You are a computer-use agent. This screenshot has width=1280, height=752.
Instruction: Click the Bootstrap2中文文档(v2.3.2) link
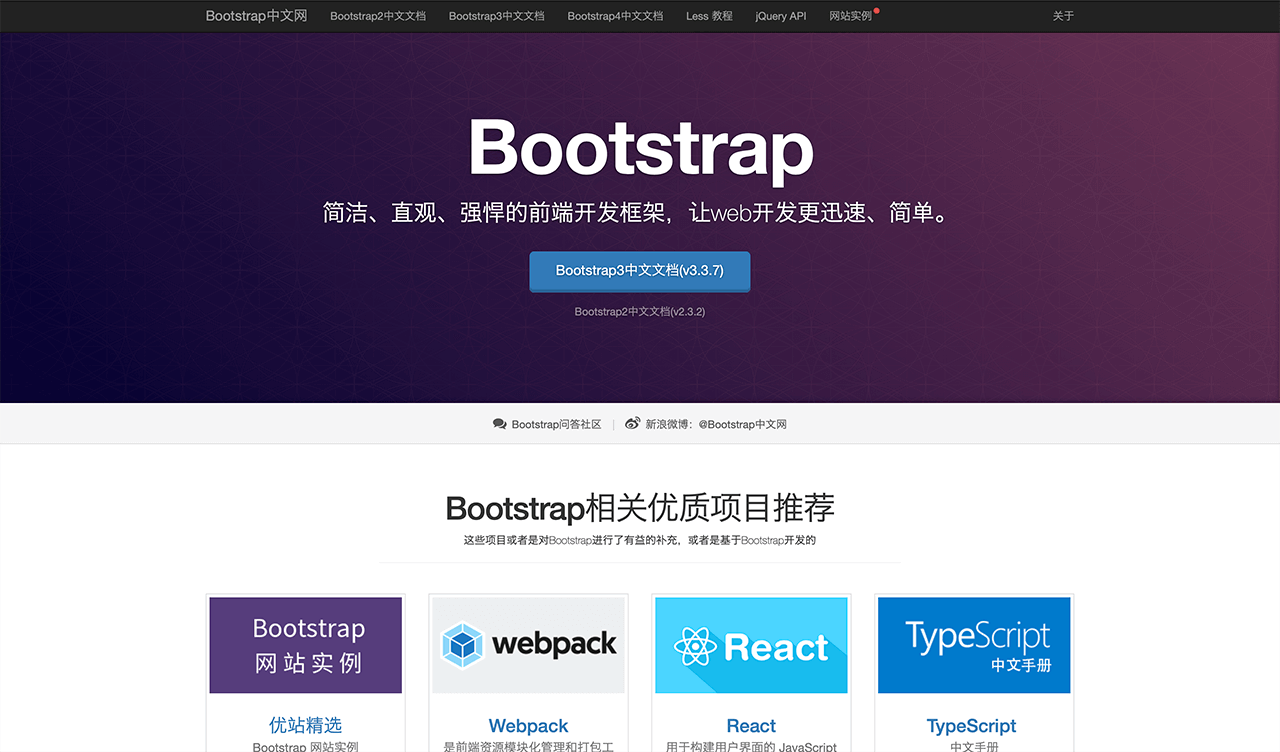pyautogui.click(x=639, y=312)
